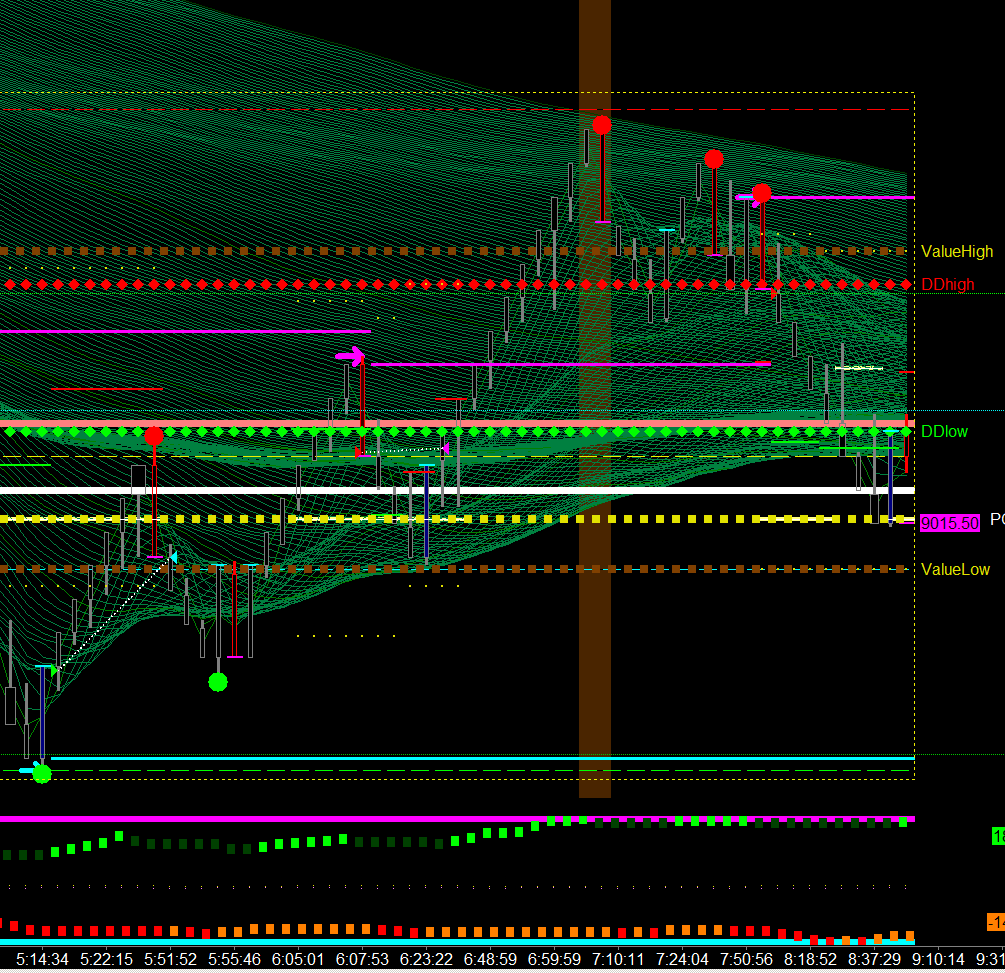Click the ValueLow level label

(955, 569)
